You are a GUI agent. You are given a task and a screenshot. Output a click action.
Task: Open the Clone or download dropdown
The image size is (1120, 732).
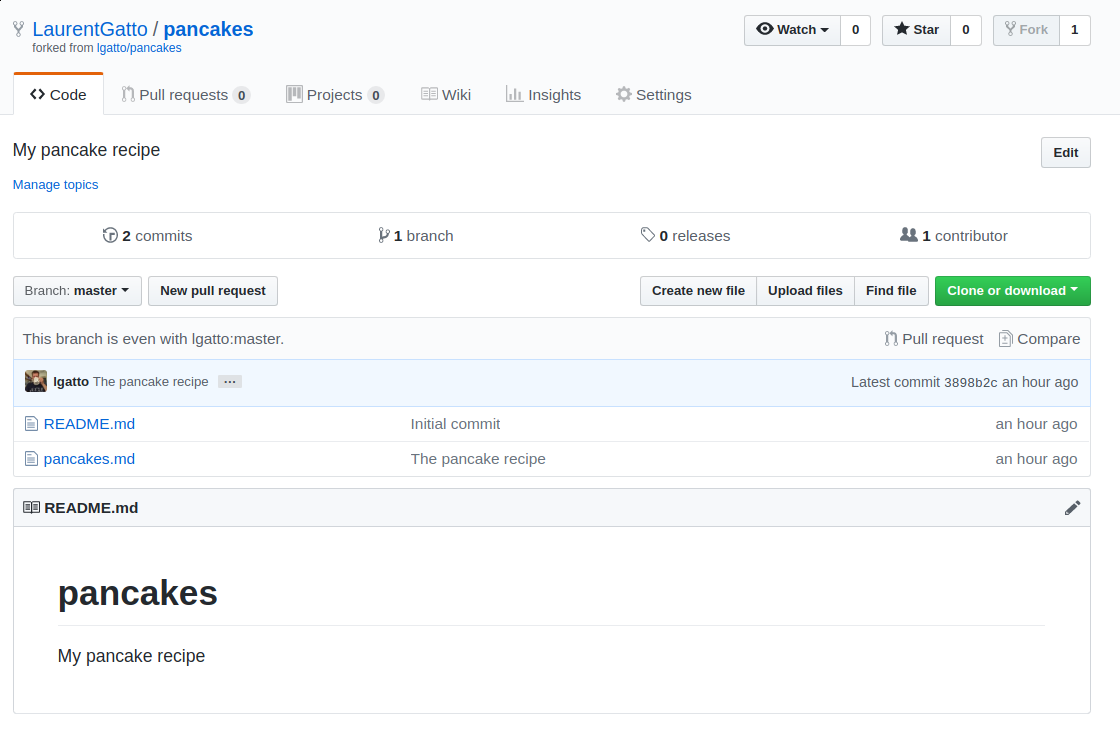pos(1012,290)
